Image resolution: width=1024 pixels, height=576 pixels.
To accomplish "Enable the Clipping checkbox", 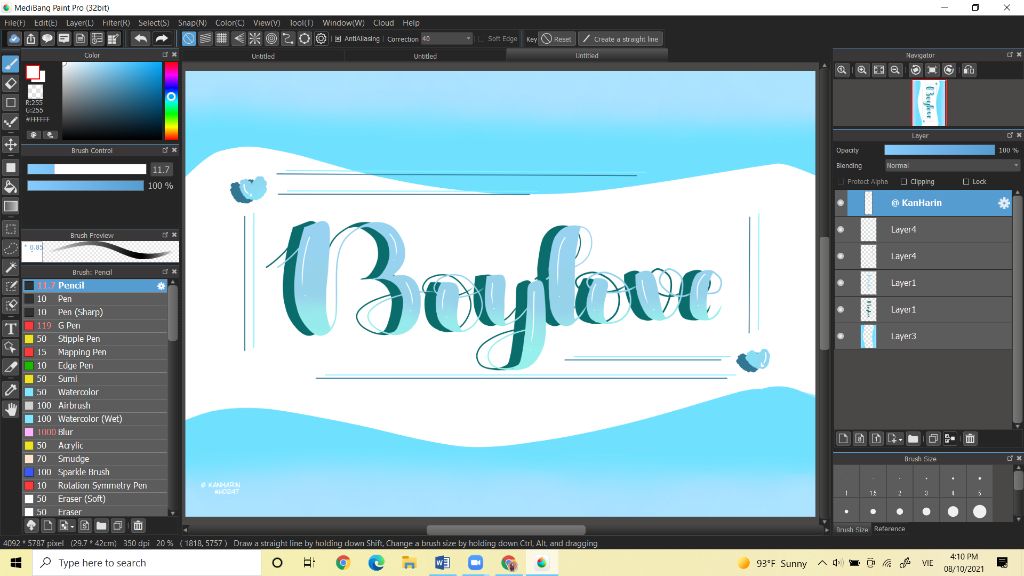I will (904, 182).
